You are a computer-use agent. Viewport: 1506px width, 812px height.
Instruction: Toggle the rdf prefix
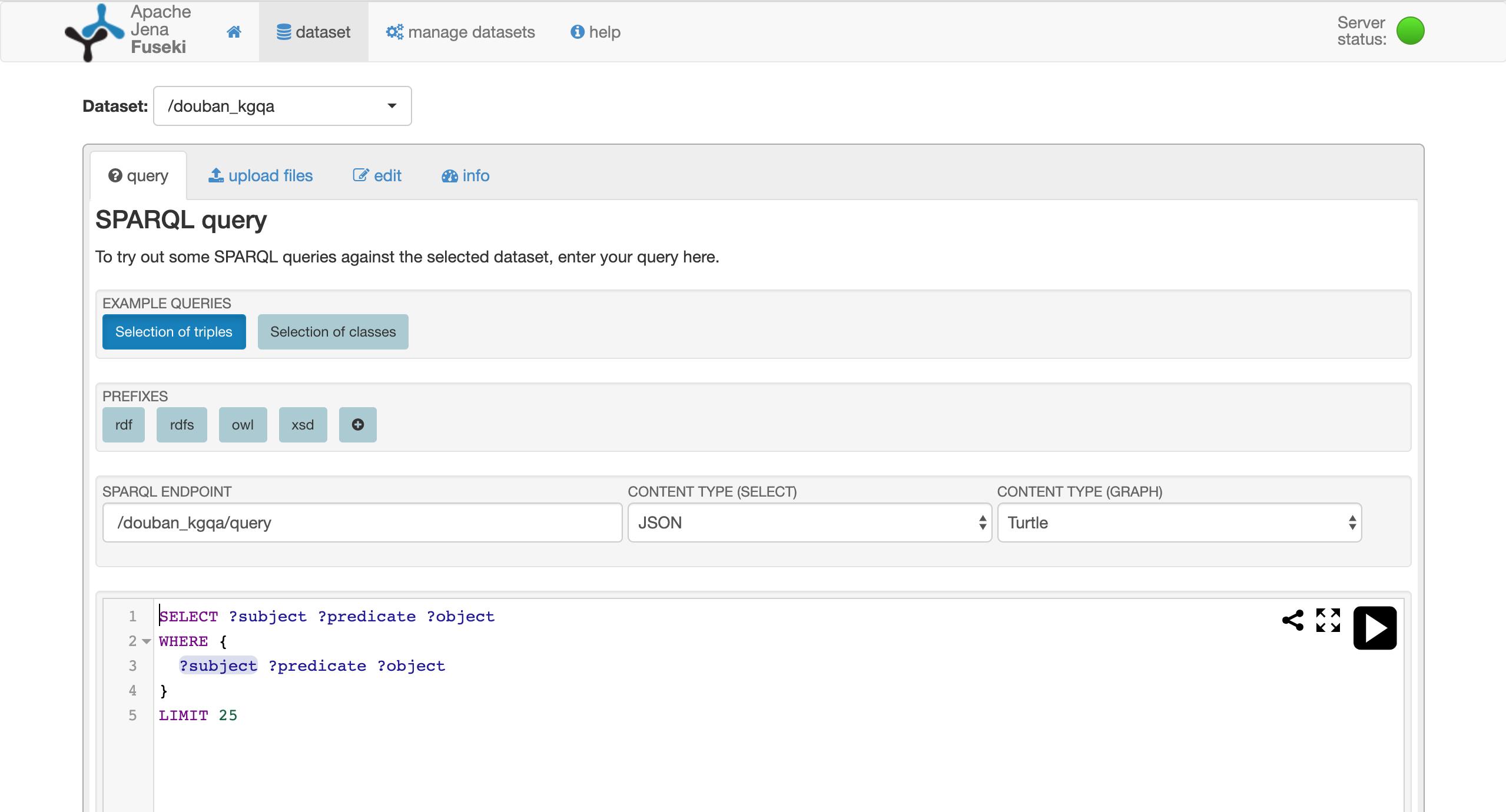click(x=124, y=424)
